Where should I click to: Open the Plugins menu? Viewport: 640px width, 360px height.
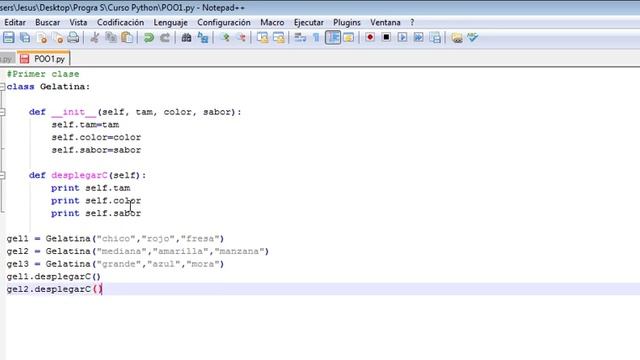[347, 22]
